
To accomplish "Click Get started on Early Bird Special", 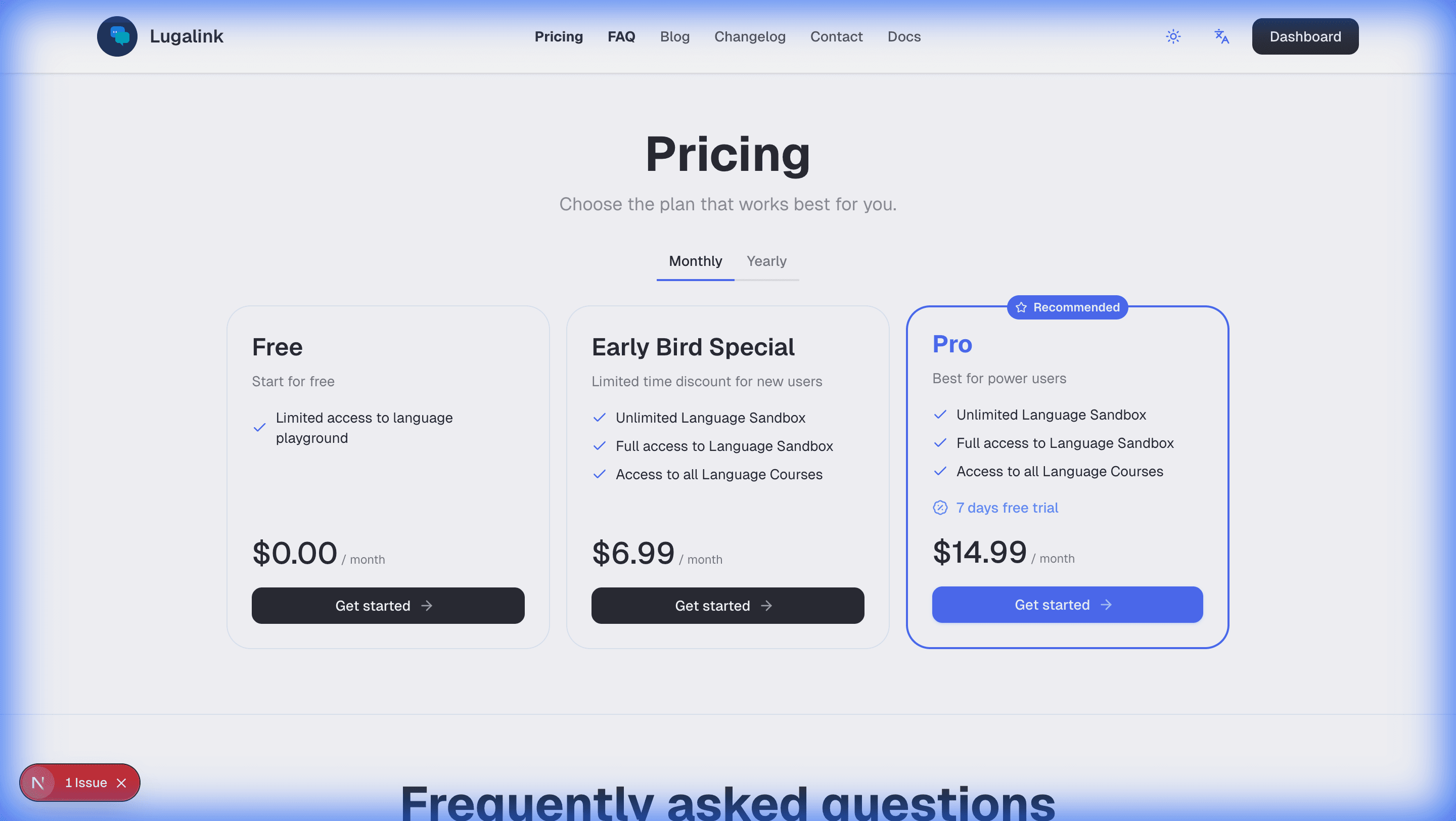I will coord(727,605).
